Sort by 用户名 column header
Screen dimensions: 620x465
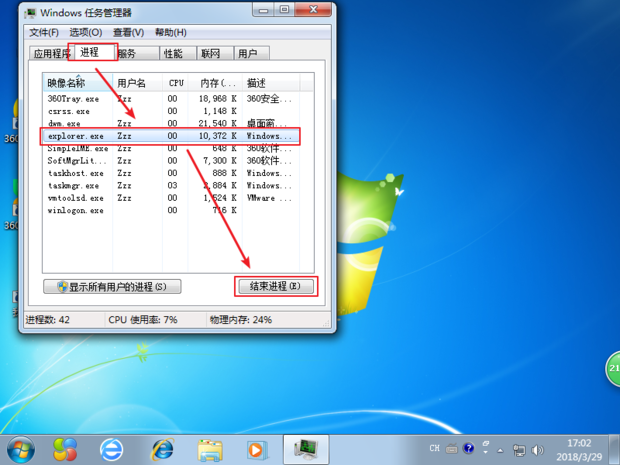(x=137, y=83)
